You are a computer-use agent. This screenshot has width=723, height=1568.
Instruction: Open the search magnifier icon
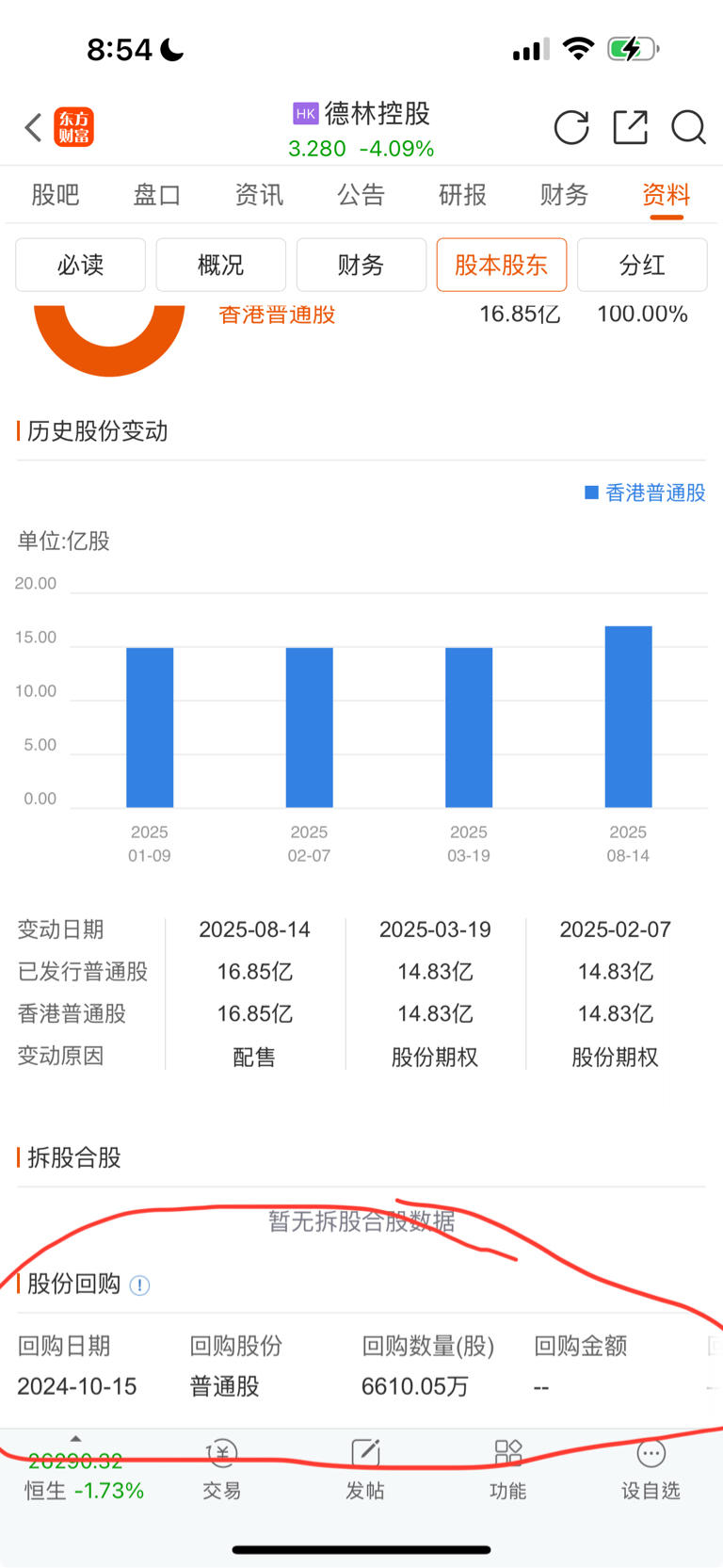click(x=688, y=127)
